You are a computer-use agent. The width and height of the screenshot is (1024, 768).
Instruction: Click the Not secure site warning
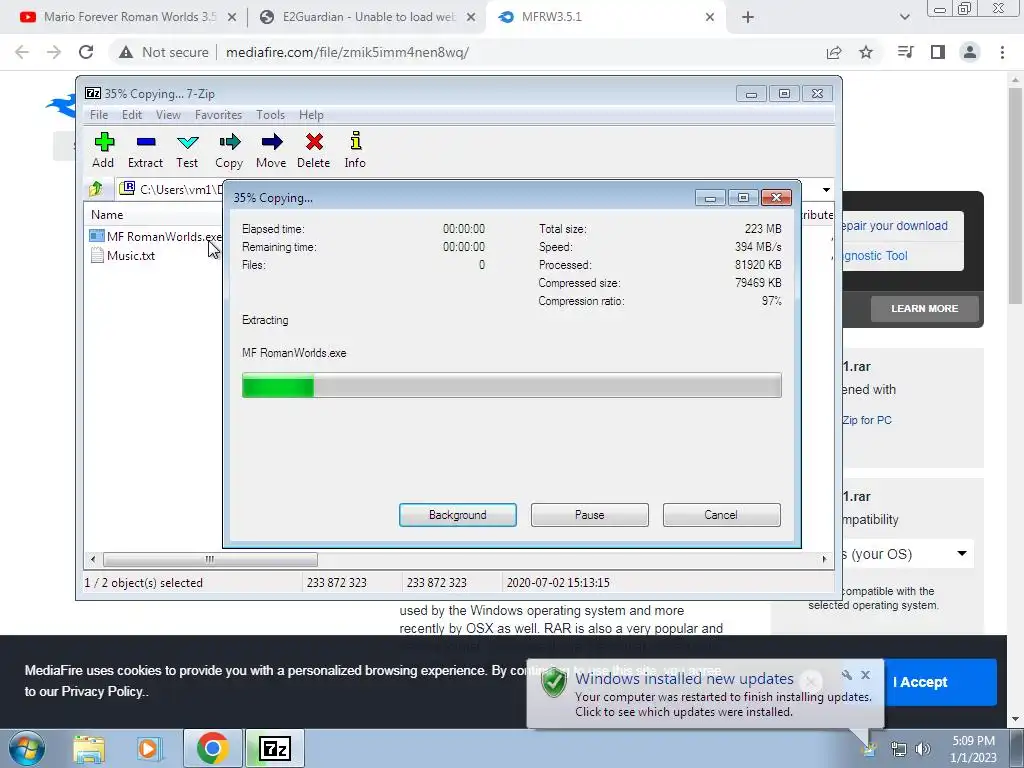click(x=163, y=52)
